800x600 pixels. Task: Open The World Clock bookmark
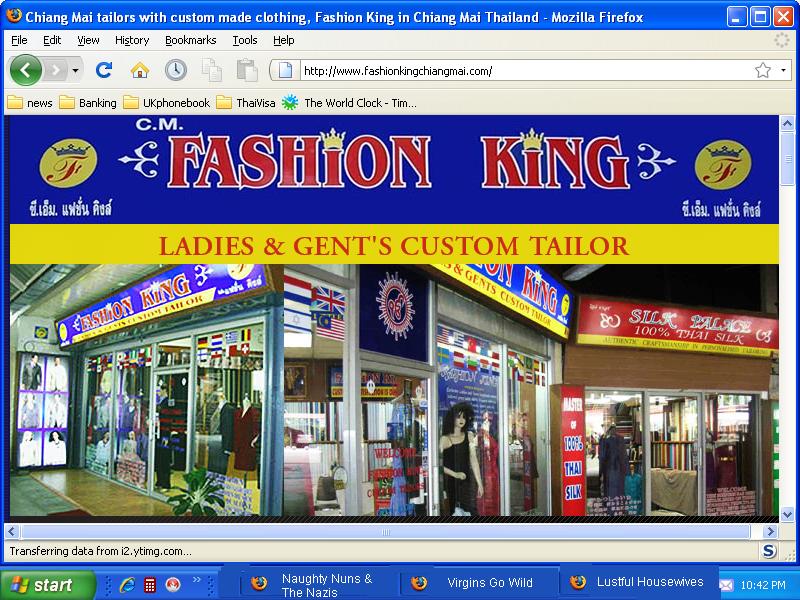[x=349, y=103]
